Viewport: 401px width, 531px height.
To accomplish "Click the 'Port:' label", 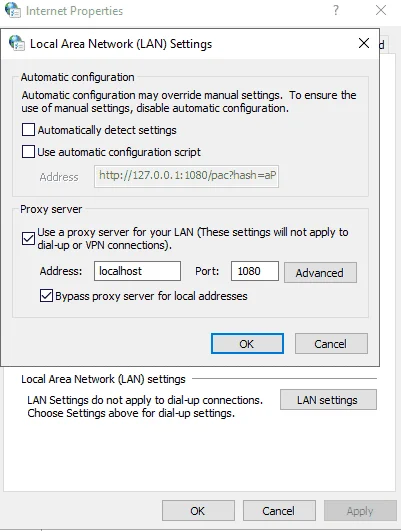I will [207, 271].
